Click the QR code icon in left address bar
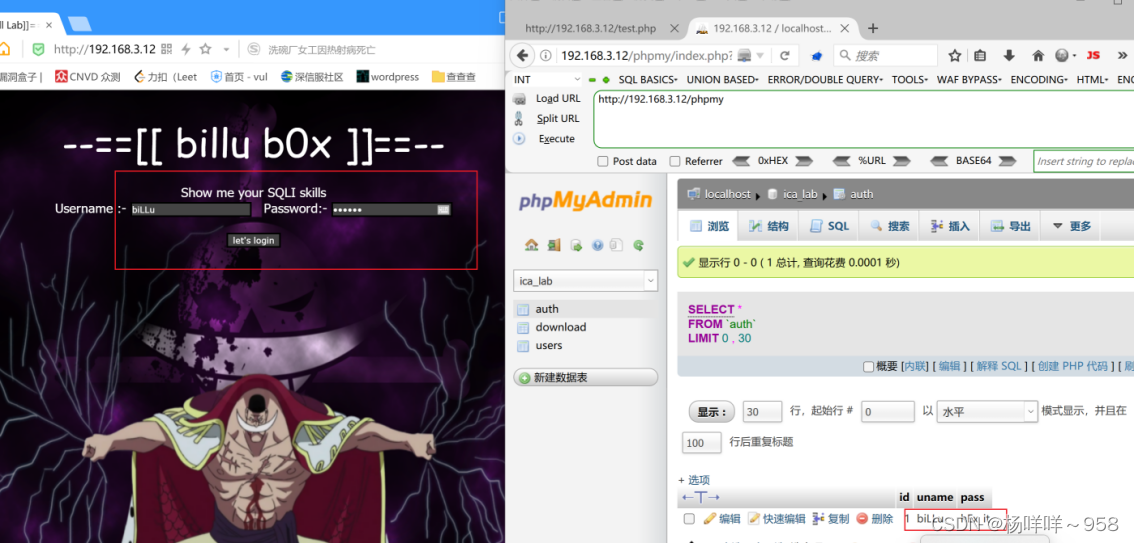The height and width of the screenshot is (543, 1134). point(166,49)
